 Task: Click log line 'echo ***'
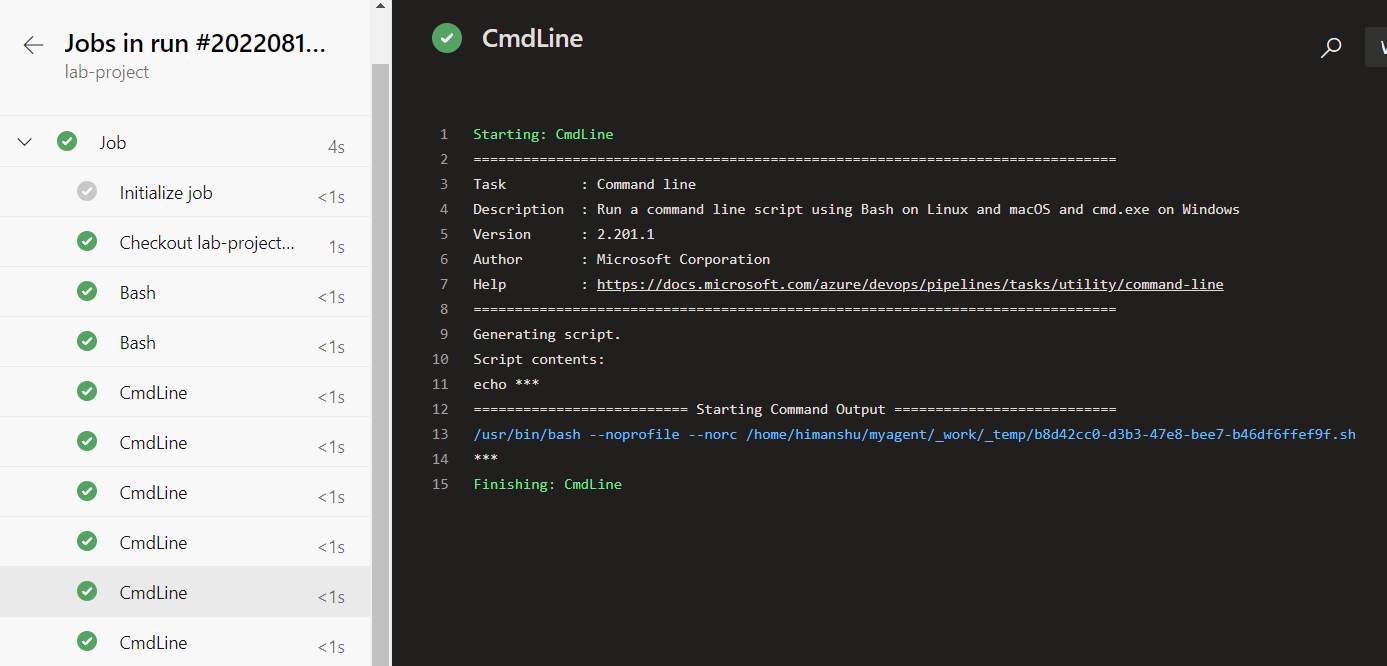506,384
